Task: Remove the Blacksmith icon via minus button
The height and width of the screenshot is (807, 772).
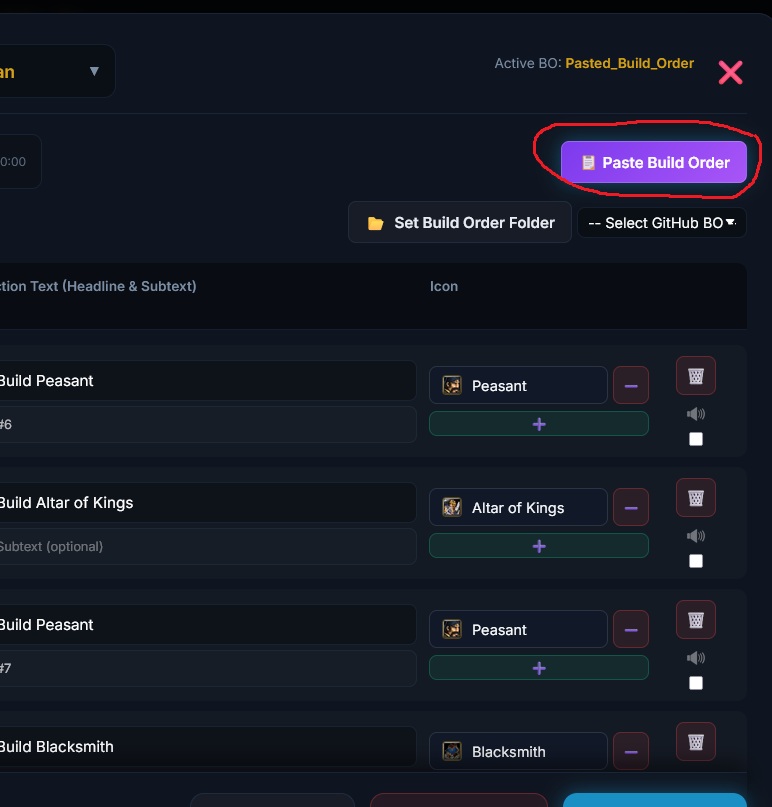Action: [x=631, y=751]
